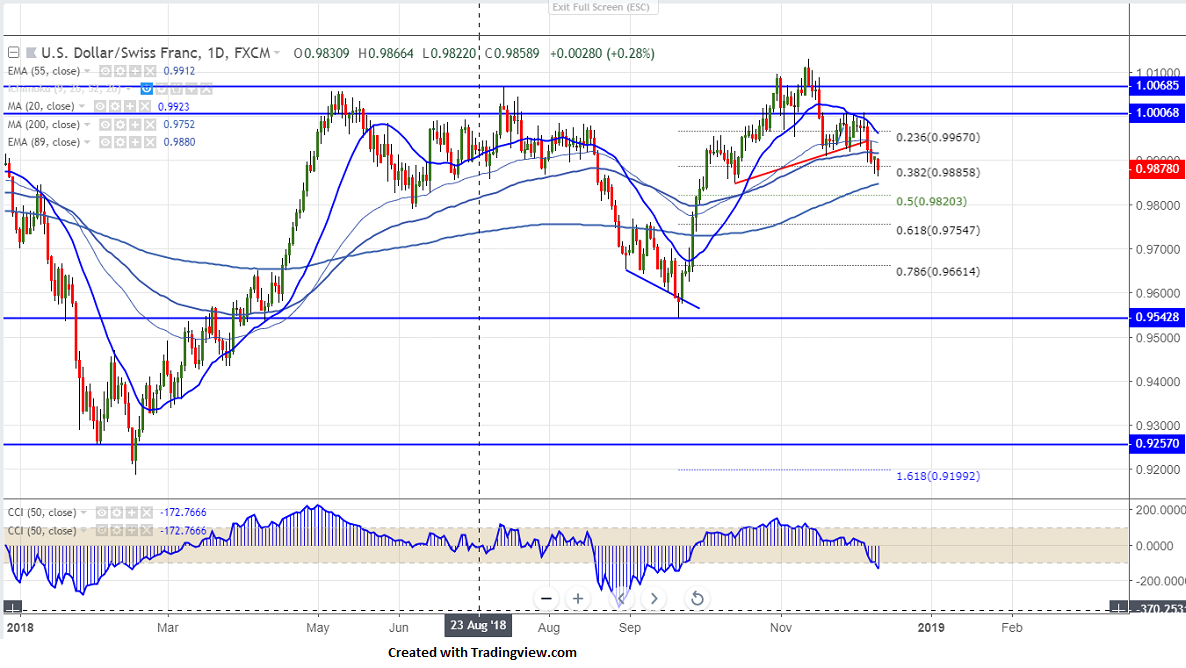Remove the MA (200, close) indicator
1186x668 pixels.
(150, 124)
